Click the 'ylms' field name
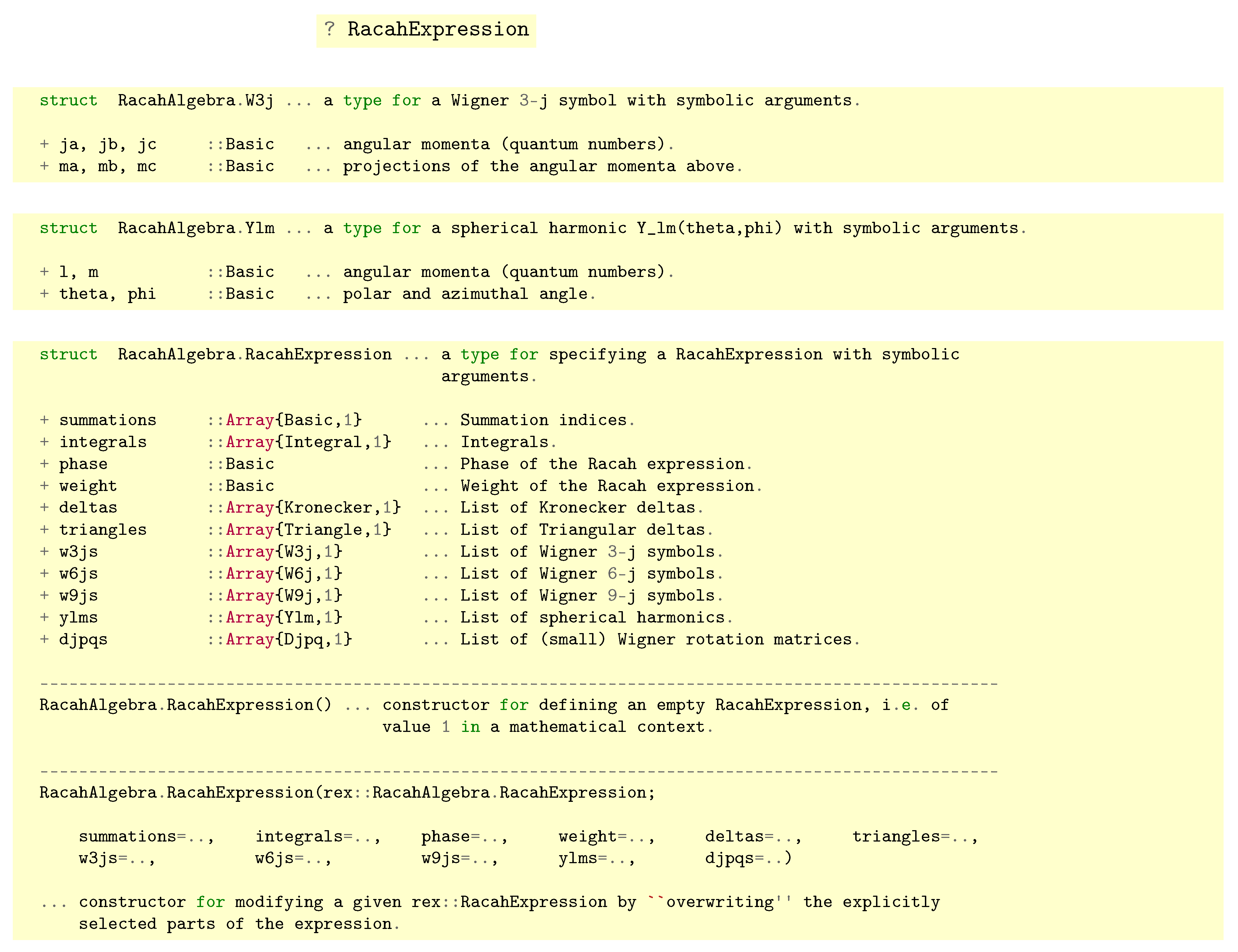The width and height of the screenshot is (1238, 952). tap(78, 618)
